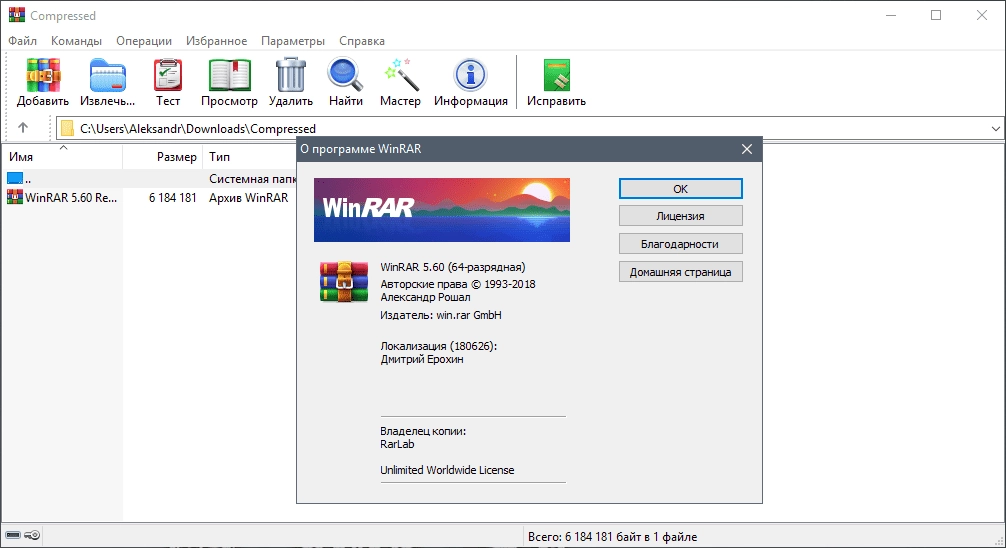Screen dimensions: 1006x548
Task: Open the Параметры menu
Action: pyautogui.click(x=293, y=40)
